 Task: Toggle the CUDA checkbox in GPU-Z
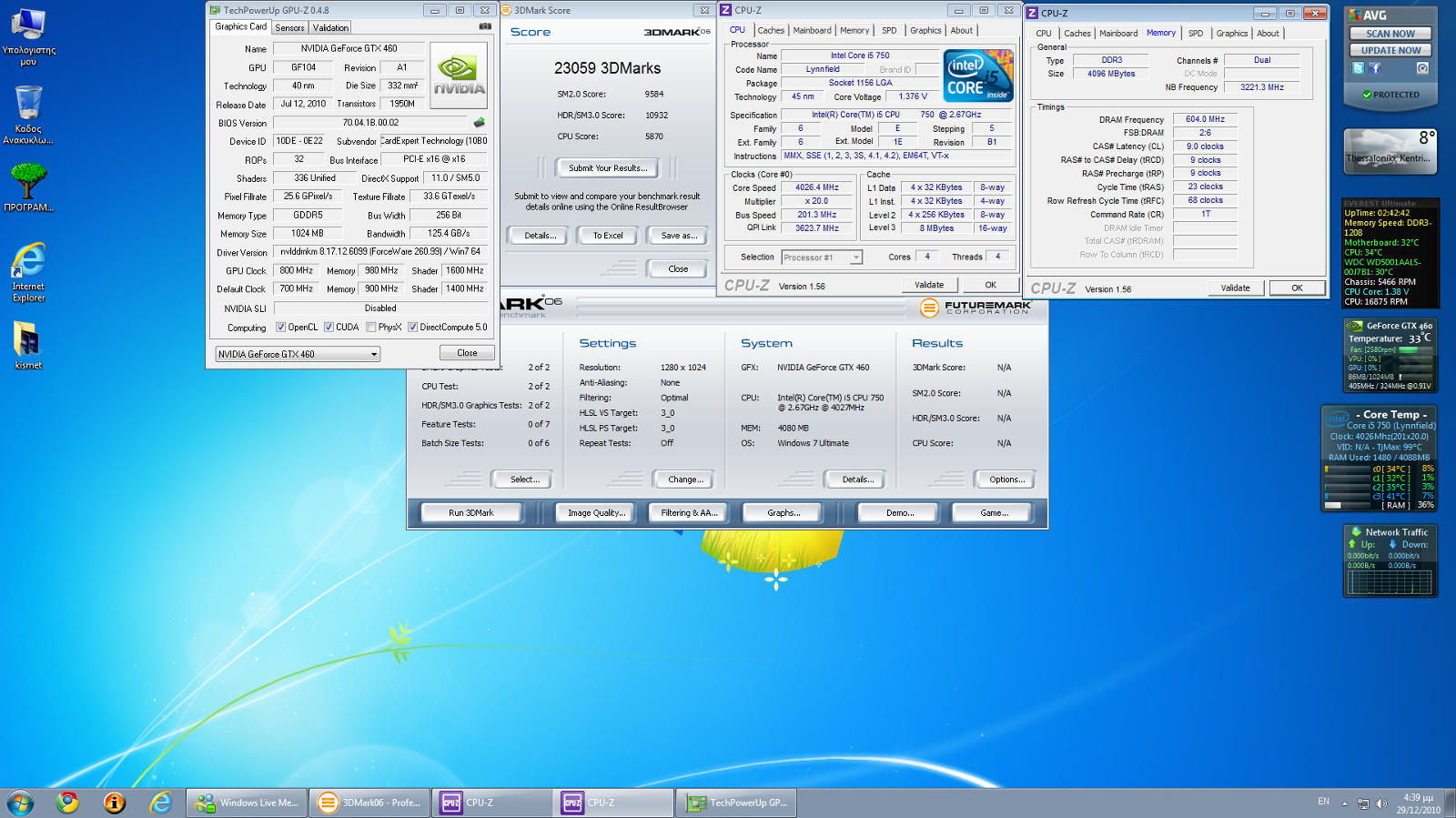(x=329, y=328)
